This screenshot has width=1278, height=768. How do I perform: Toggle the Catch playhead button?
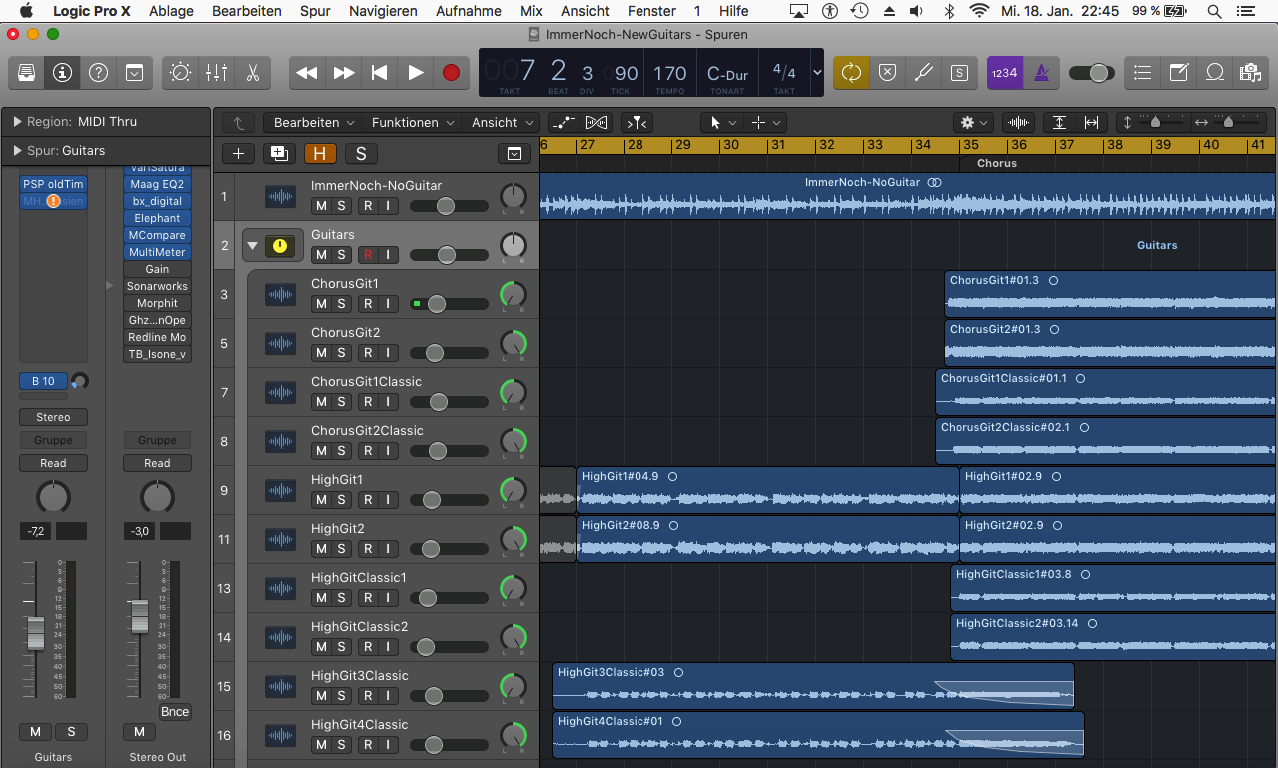(x=636, y=122)
